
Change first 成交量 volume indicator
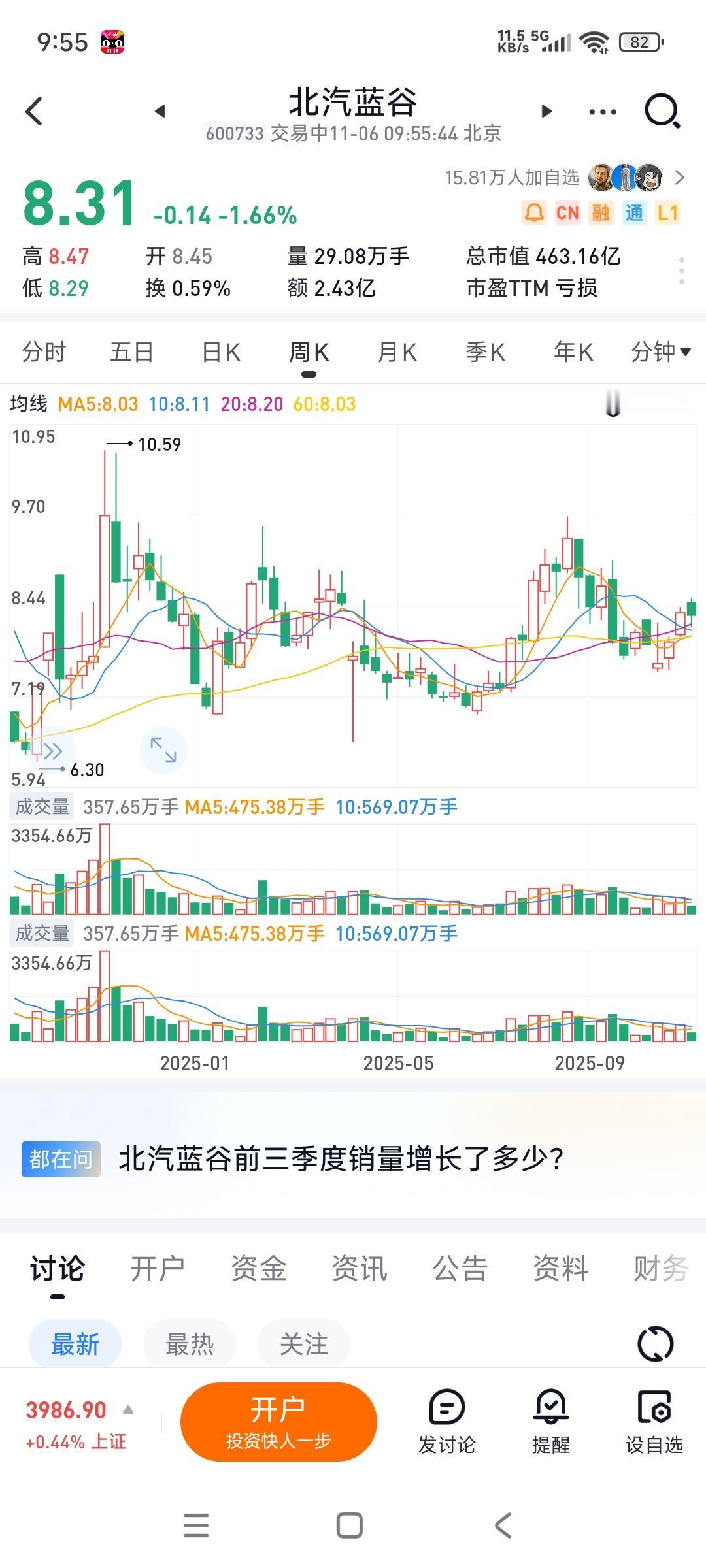click(x=42, y=807)
